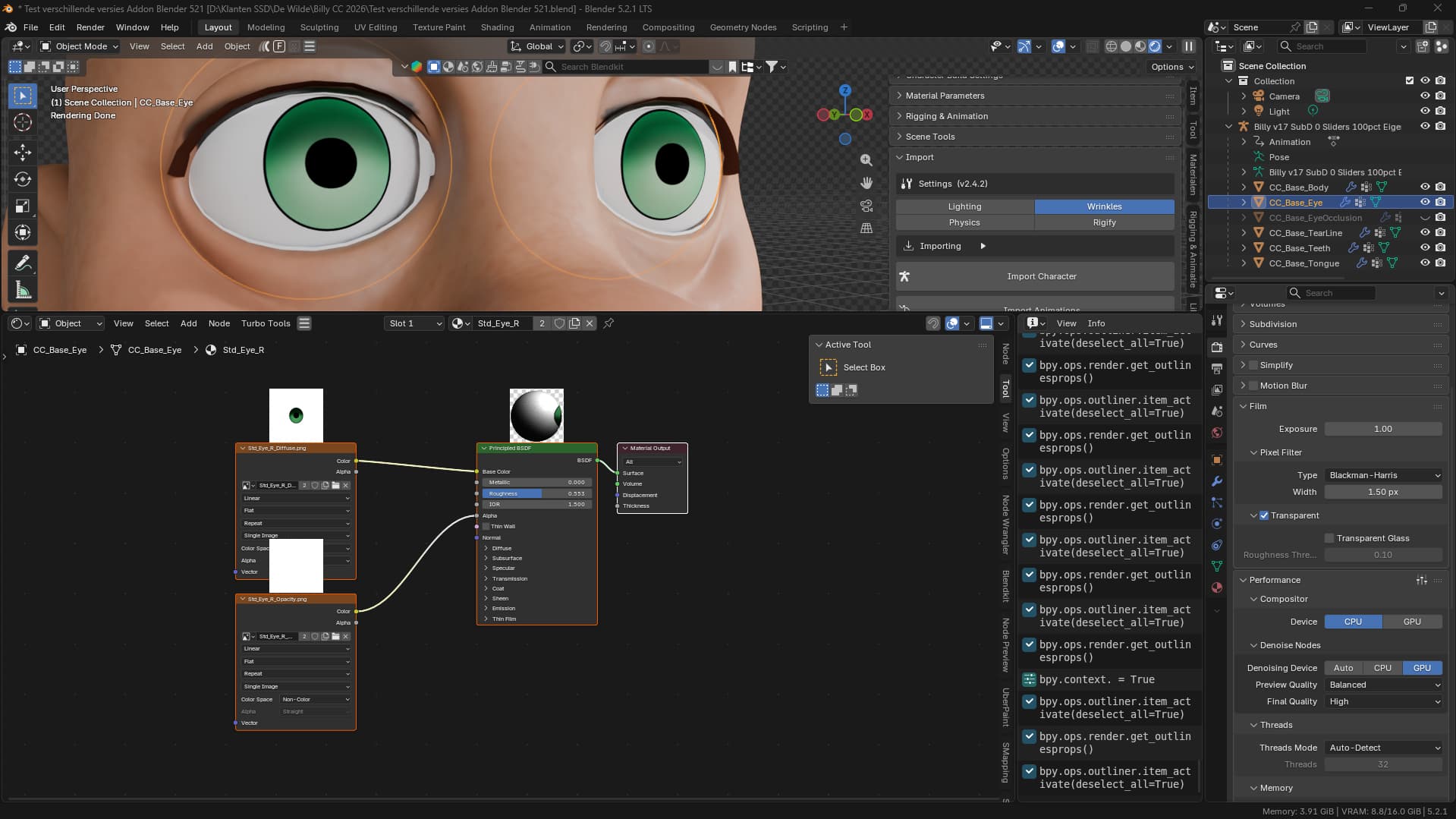The height and width of the screenshot is (819, 1456).
Task: Open the Pixel Filter Type dropdown
Action: tap(1383, 475)
